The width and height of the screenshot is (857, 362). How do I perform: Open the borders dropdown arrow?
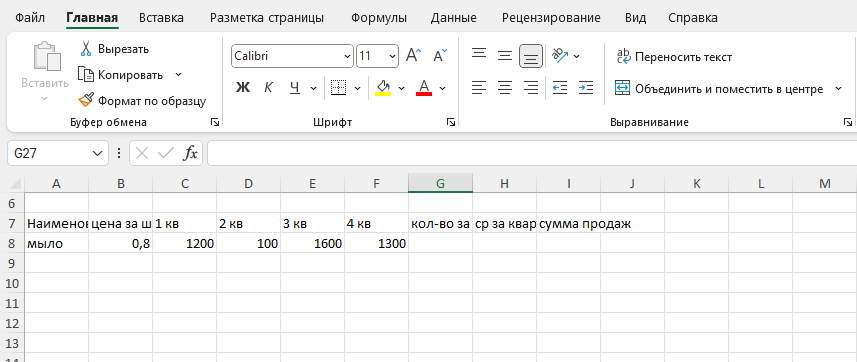pyautogui.click(x=357, y=88)
